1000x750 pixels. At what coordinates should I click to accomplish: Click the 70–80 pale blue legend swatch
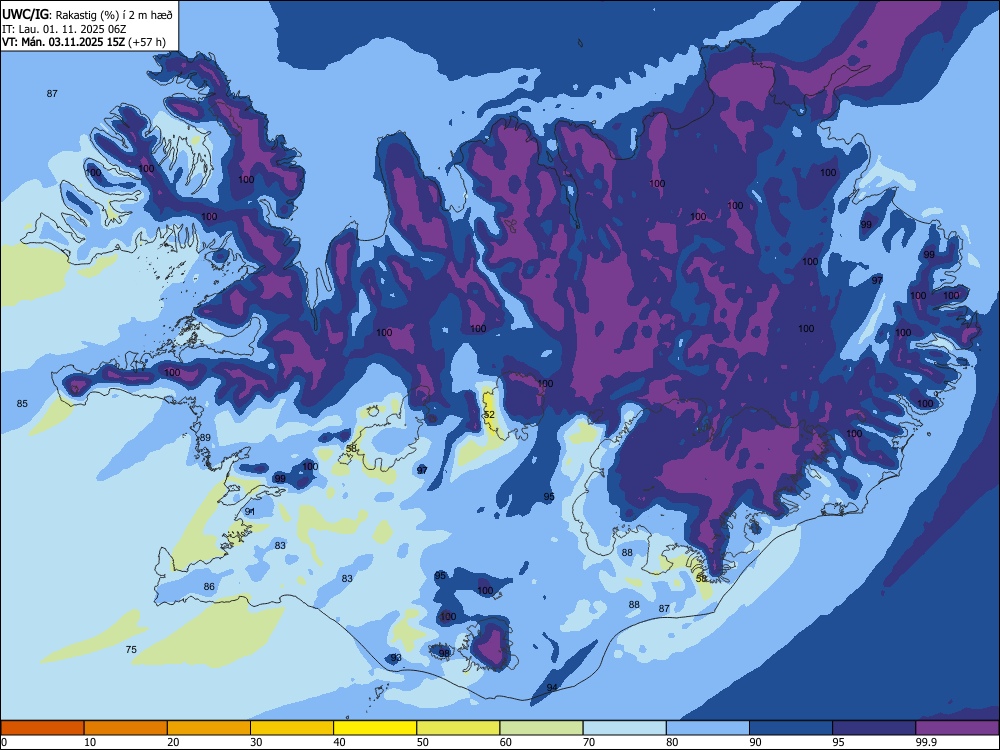[x=625, y=728]
